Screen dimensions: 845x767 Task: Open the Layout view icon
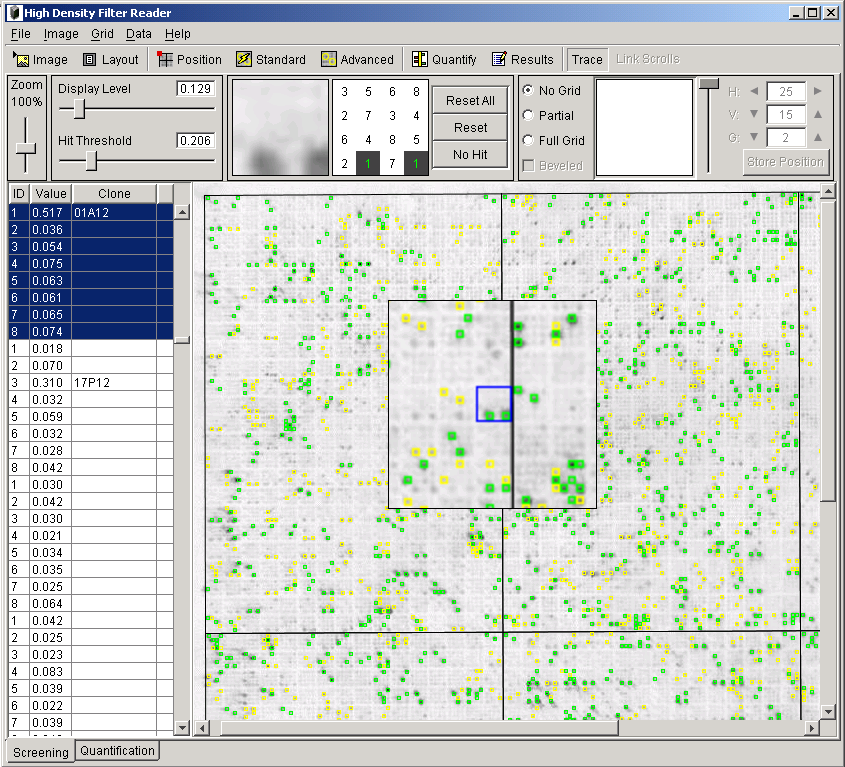point(112,59)
